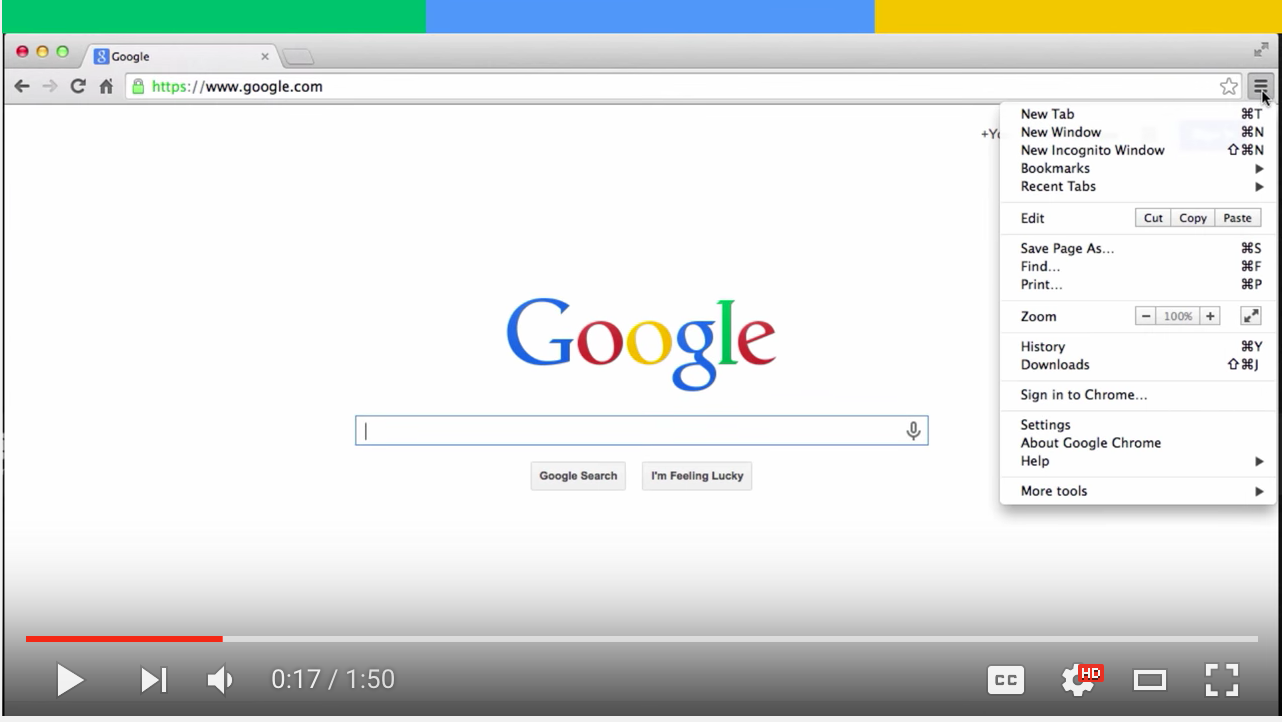
Task: Bookmark this page with the star icon
Action: point(1229,87)
